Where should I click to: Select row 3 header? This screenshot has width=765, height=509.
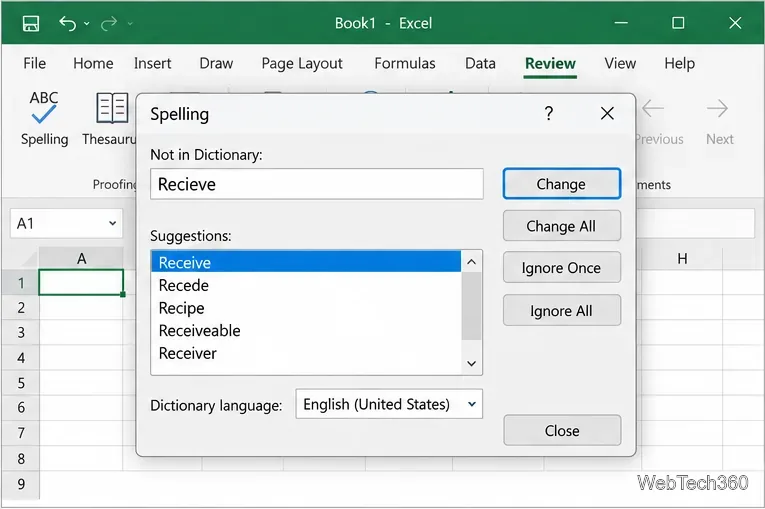pos(20,332)
